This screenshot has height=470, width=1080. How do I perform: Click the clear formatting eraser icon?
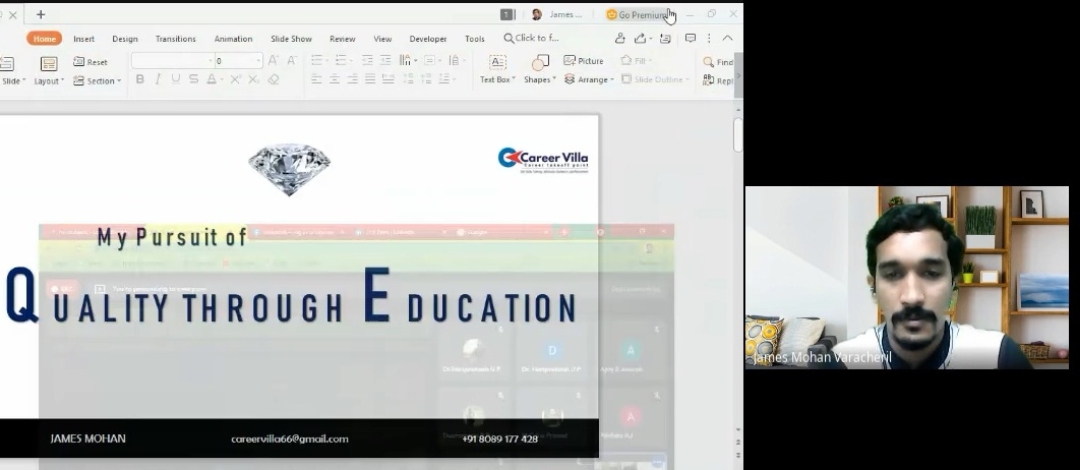point(273,80)
